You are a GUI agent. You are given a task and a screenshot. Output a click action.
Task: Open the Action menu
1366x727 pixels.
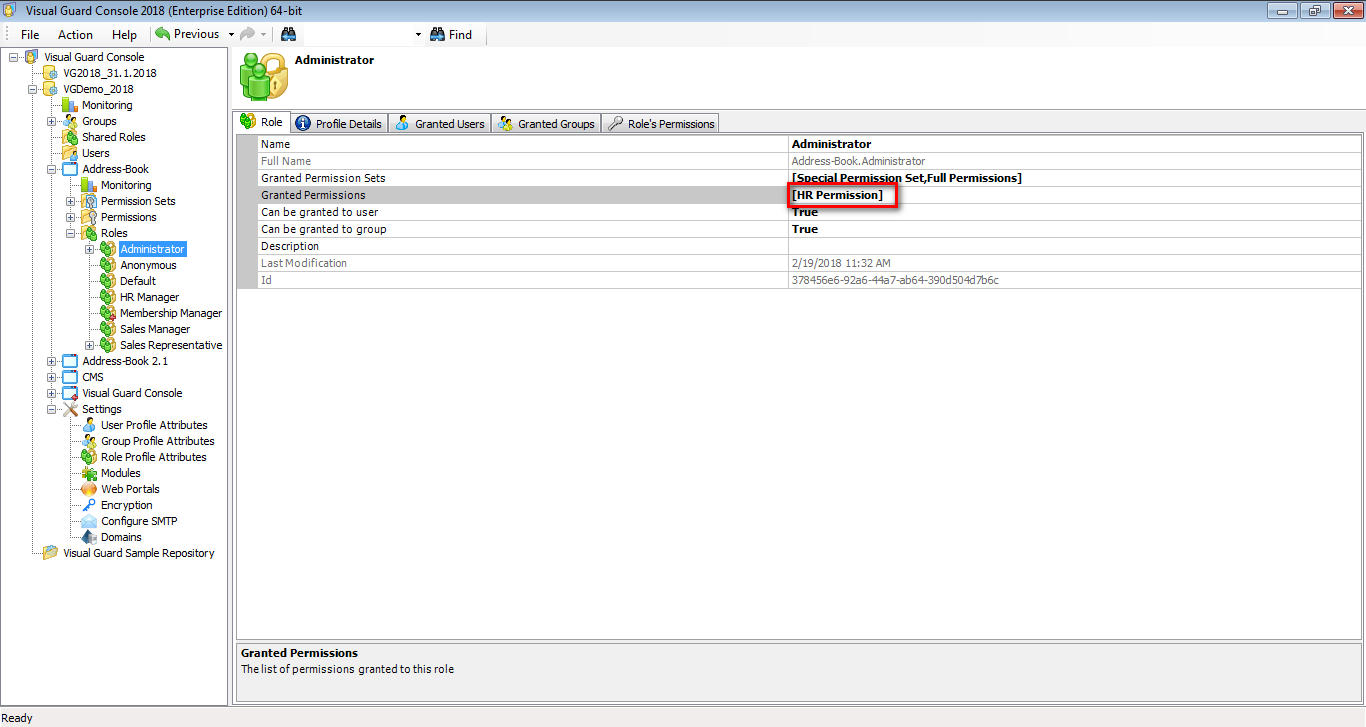click(75, 34)
